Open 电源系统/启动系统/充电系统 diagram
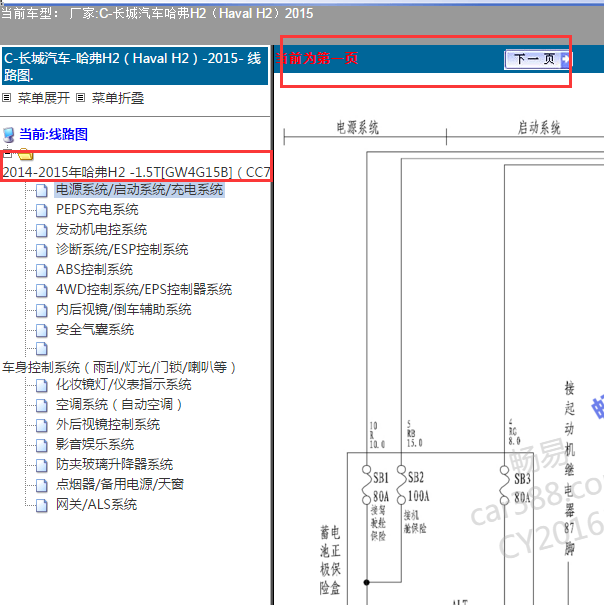This screenshot has height=605, width=604. click(x=139, y=189)
